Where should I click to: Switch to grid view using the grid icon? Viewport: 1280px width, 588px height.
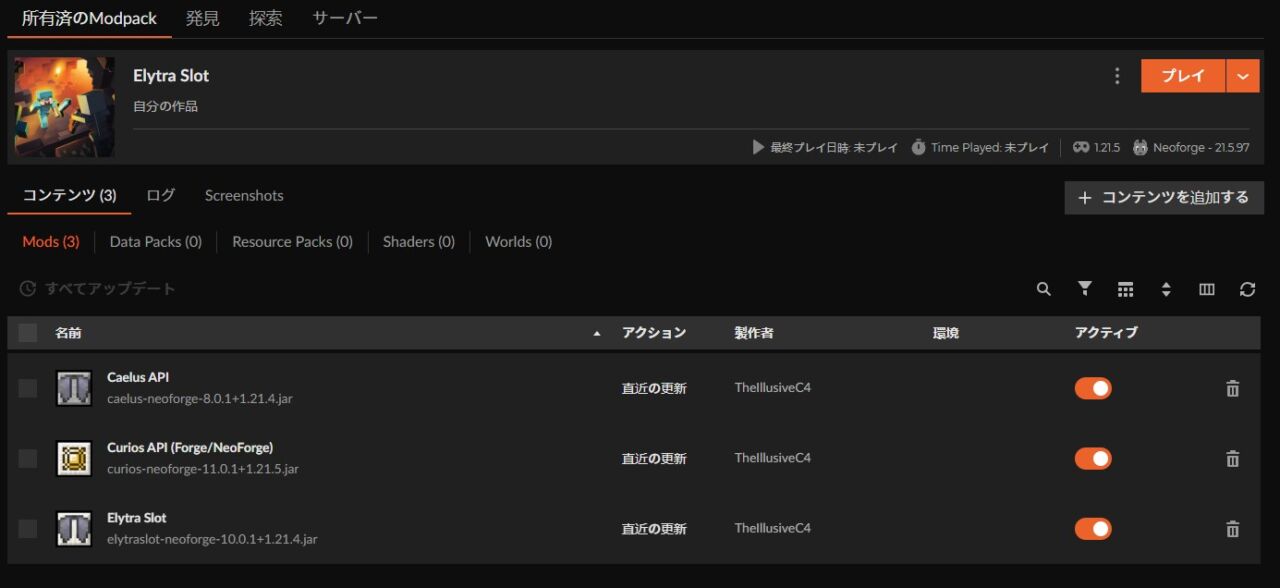(1125, 288)
